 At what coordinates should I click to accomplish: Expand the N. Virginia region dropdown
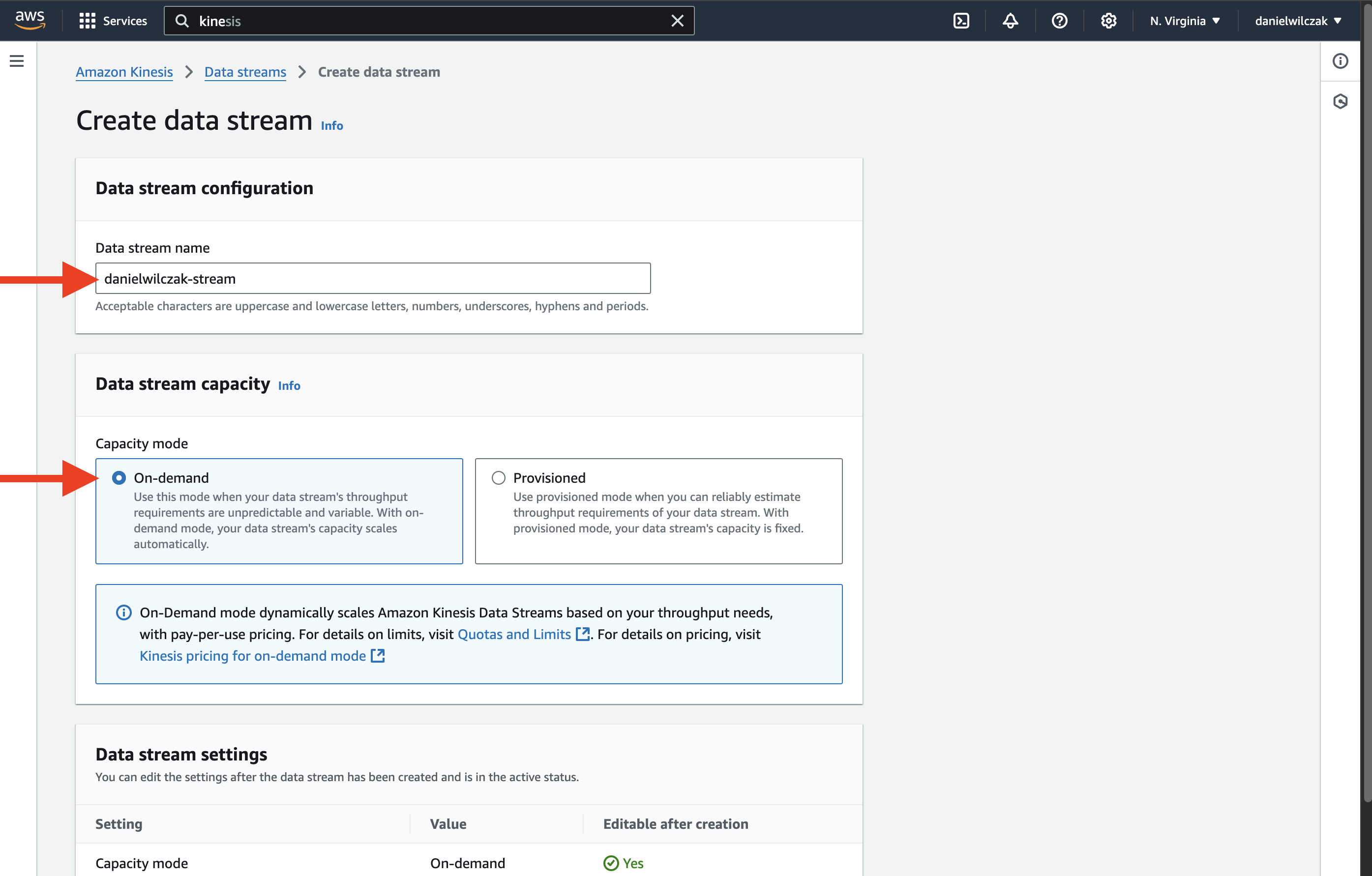coord(1185,21)
